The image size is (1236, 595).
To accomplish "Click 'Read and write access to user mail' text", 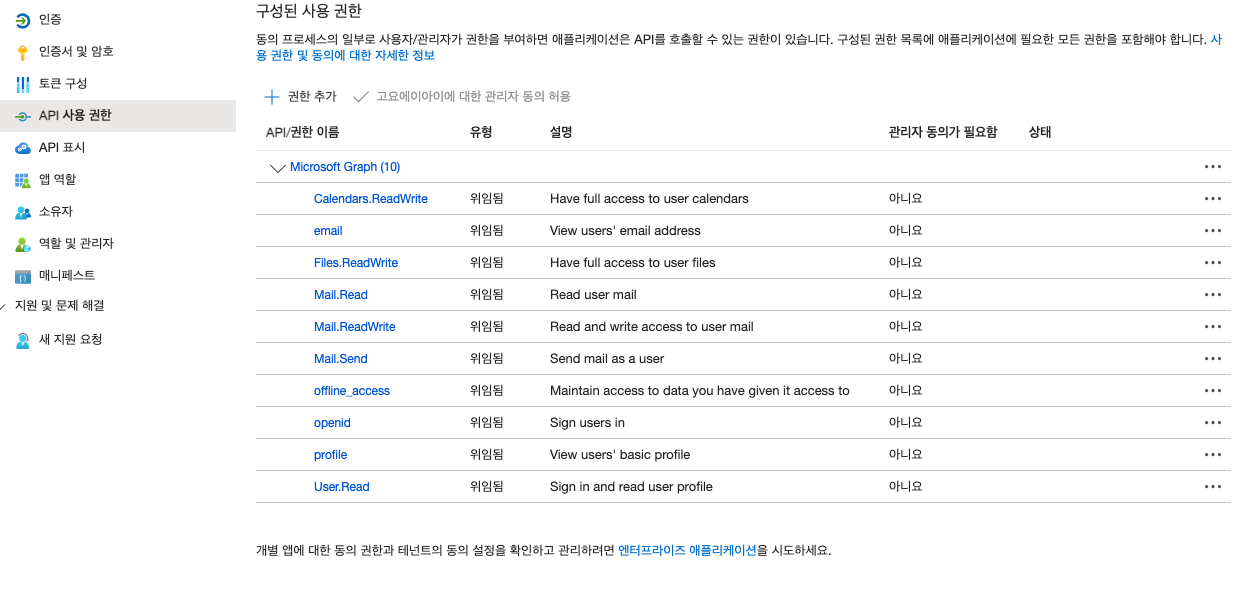I will 652,327.
